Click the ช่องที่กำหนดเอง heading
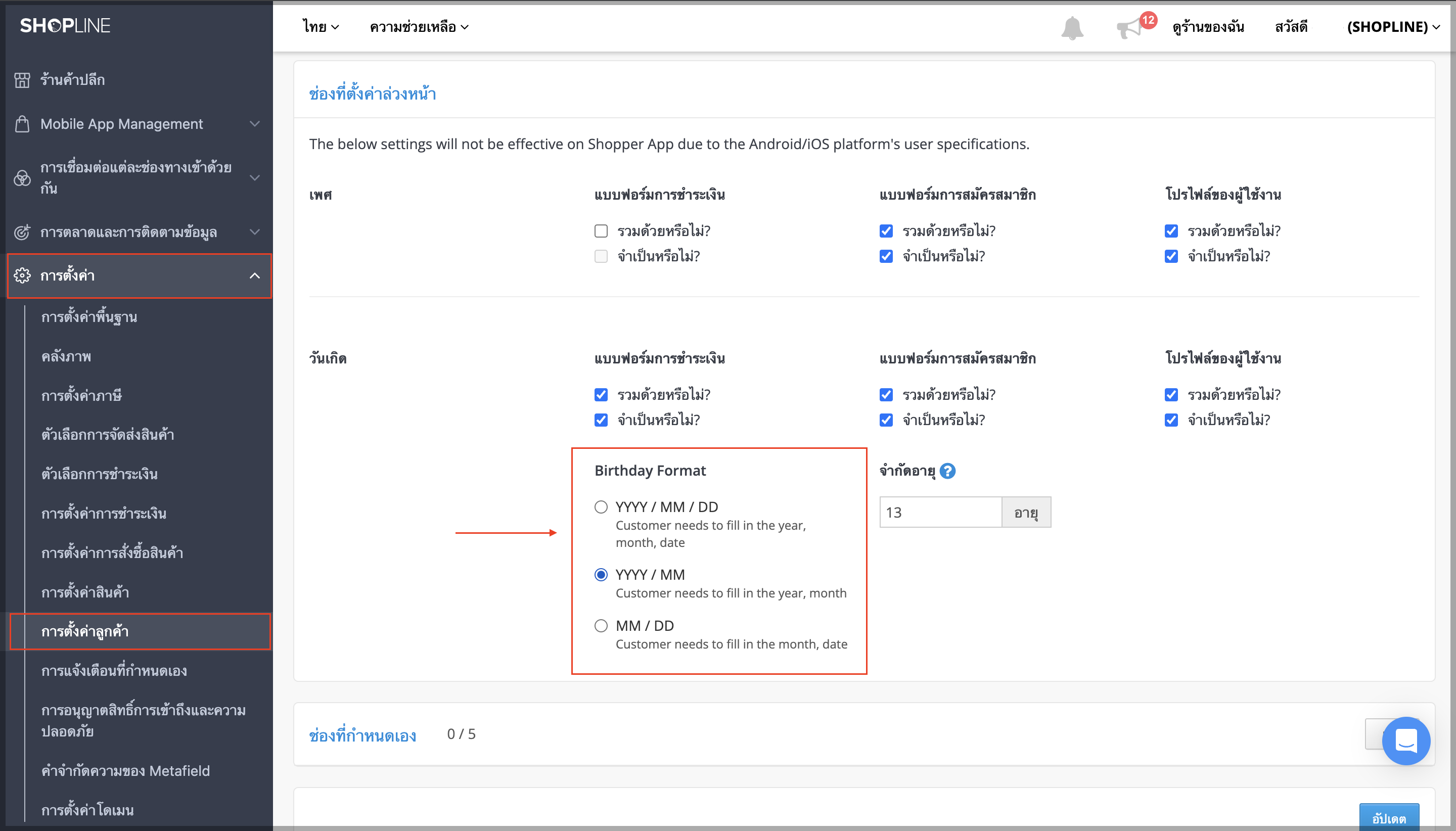The height and width of the screenshot is (831, 1456). click(x=362, y=735)
